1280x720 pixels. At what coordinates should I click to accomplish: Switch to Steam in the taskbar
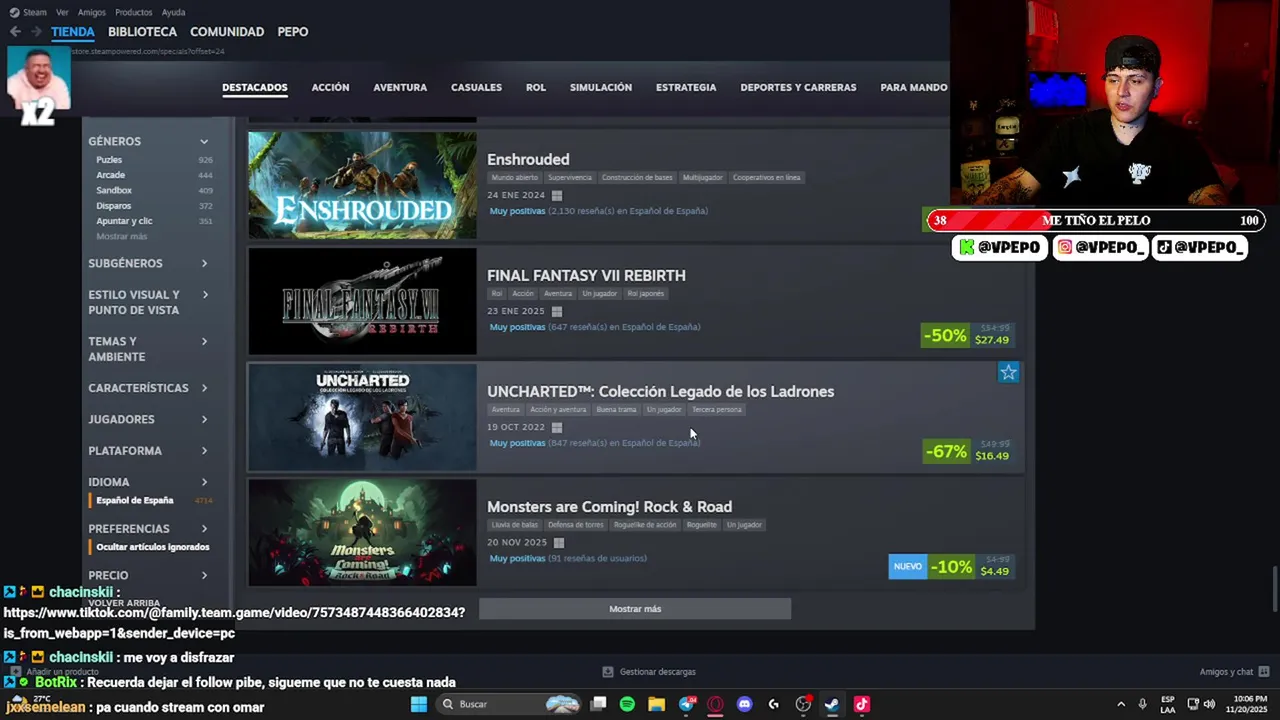(832, 704)
